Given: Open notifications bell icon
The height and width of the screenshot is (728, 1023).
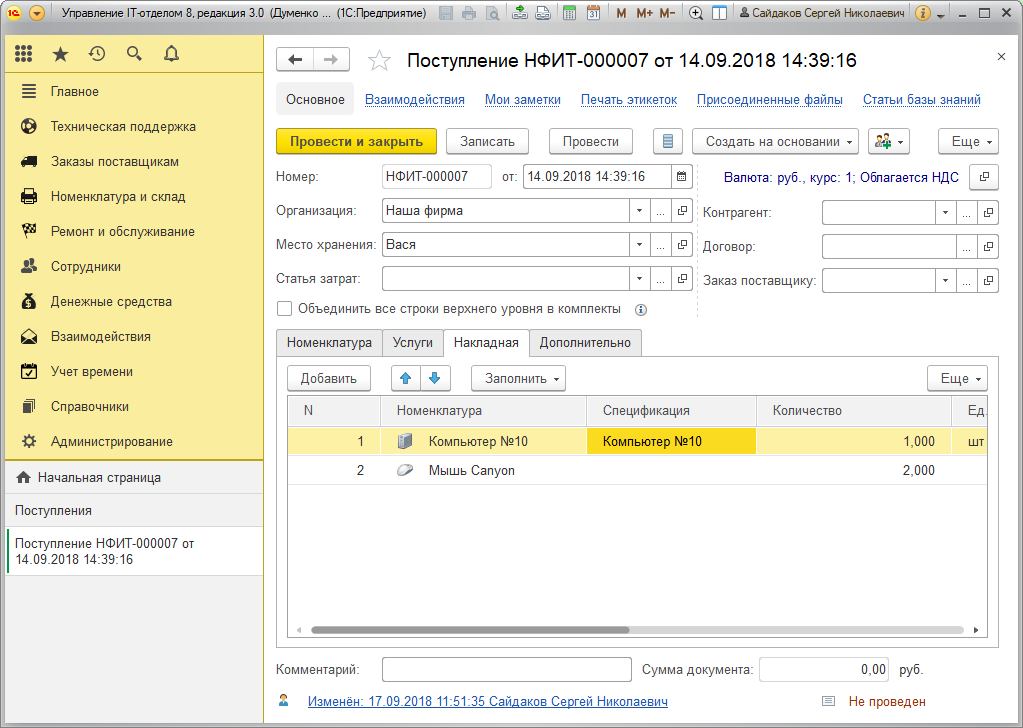Looking at the screenshot, I should 171,54.
